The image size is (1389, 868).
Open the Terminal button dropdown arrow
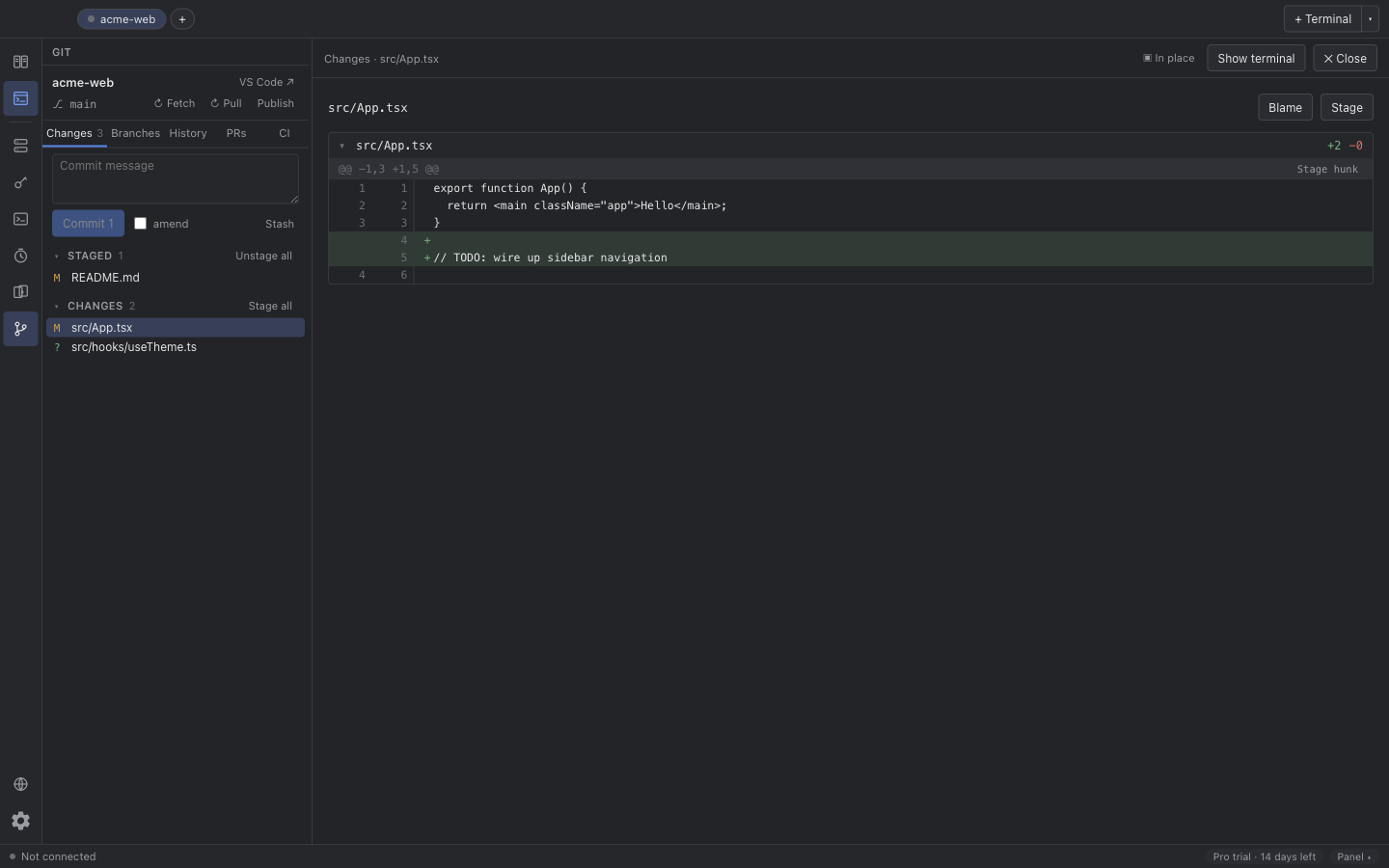1370,19
